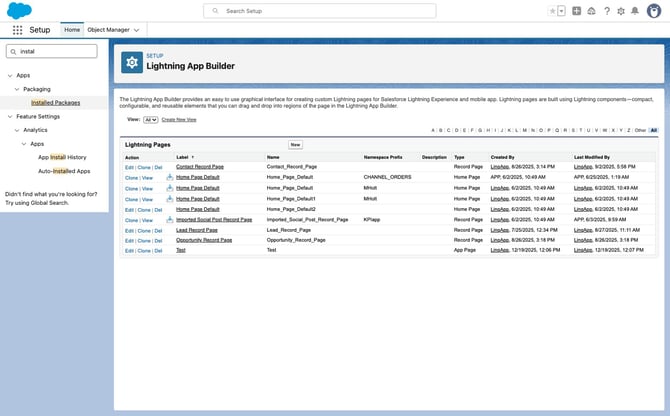Open Created By user link in Test row
Image resolution: width=670 pixels, height=416 pixels.
pyautogui.click(x=500, y=250)
